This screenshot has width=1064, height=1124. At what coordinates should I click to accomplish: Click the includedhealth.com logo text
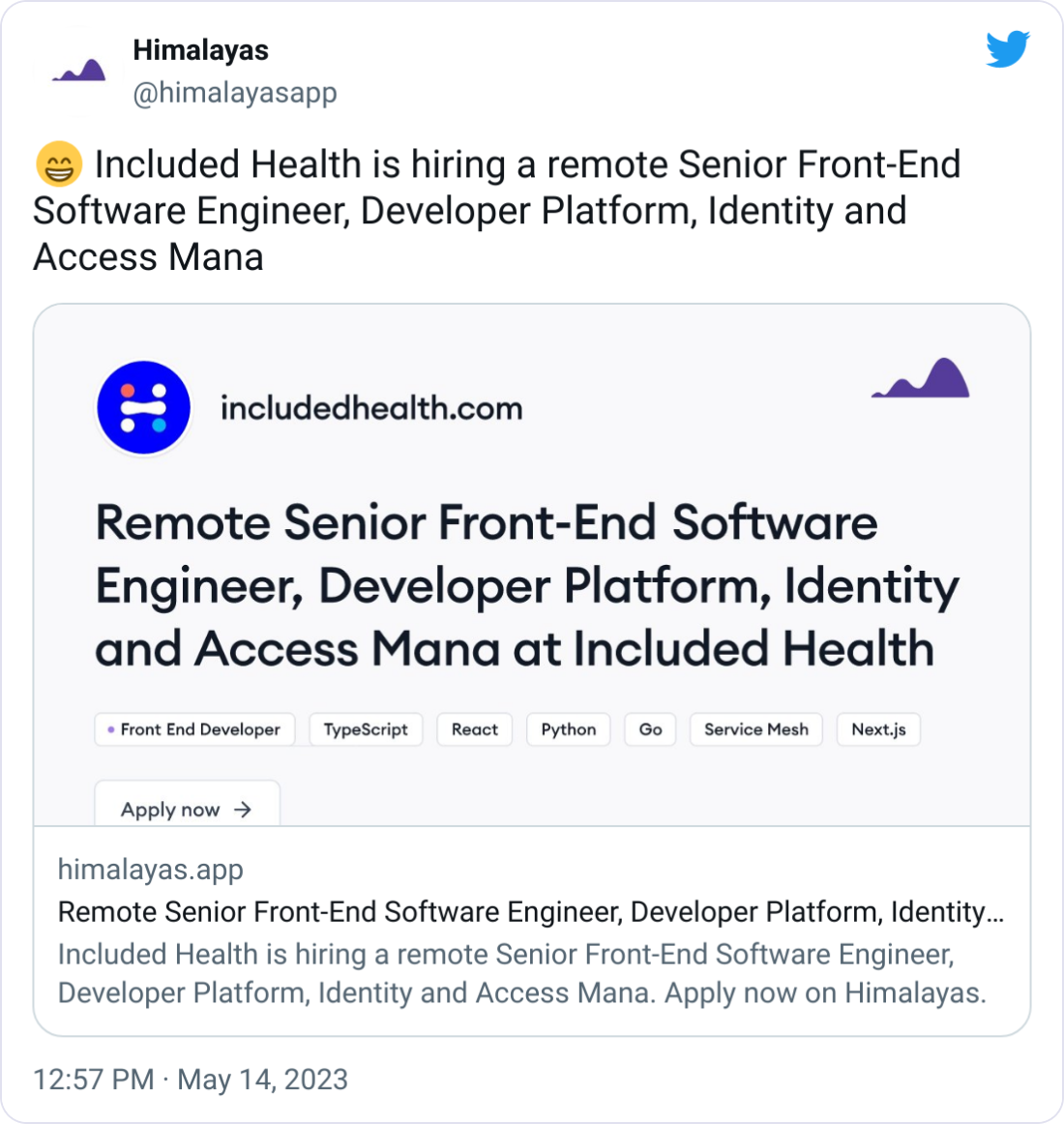370,407
